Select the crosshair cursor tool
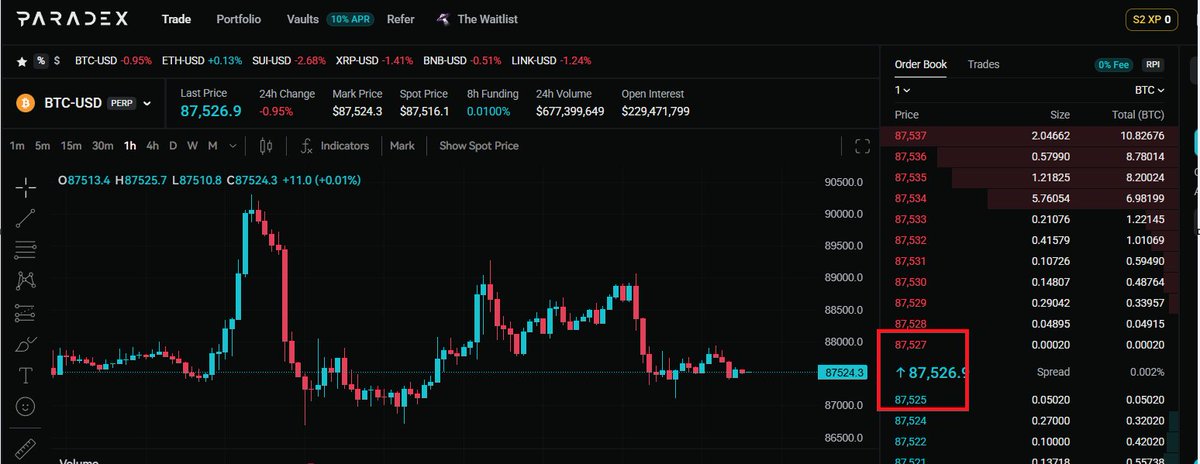Viewport: 1200px width, 464px height. pyautogui.click(x=26, y=186)
